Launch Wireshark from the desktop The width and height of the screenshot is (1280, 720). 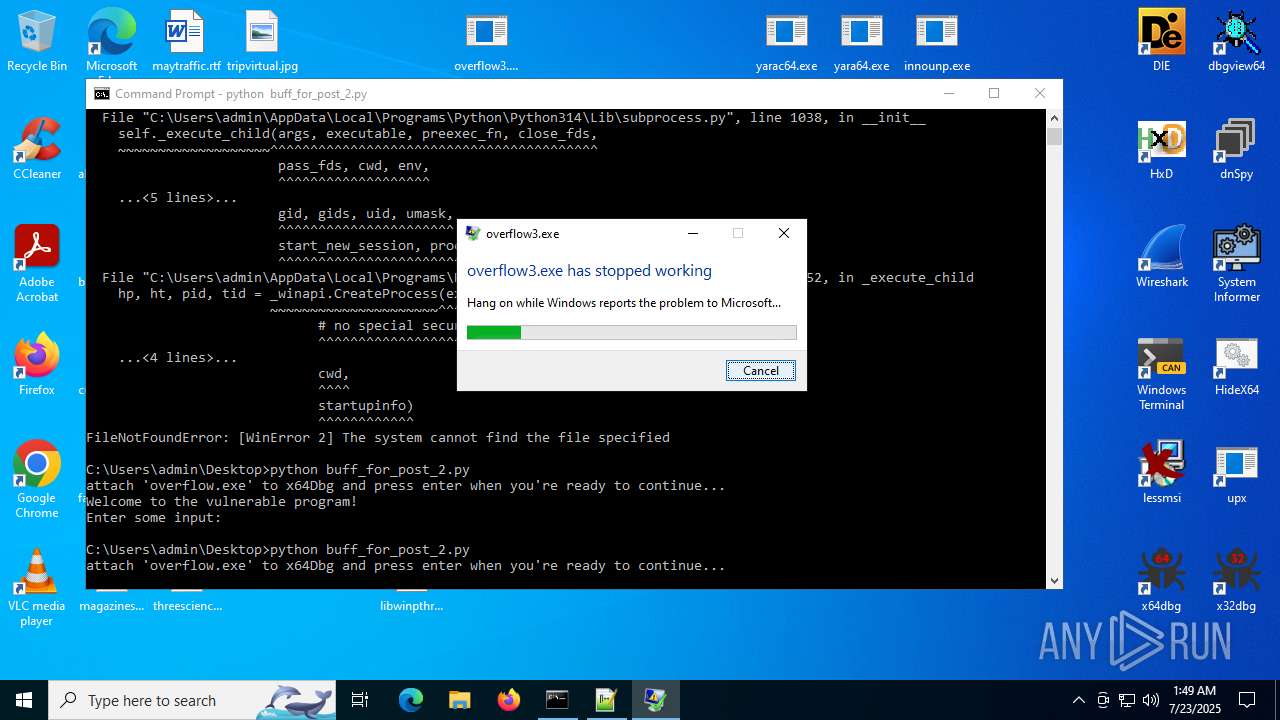click(1161, 257)
